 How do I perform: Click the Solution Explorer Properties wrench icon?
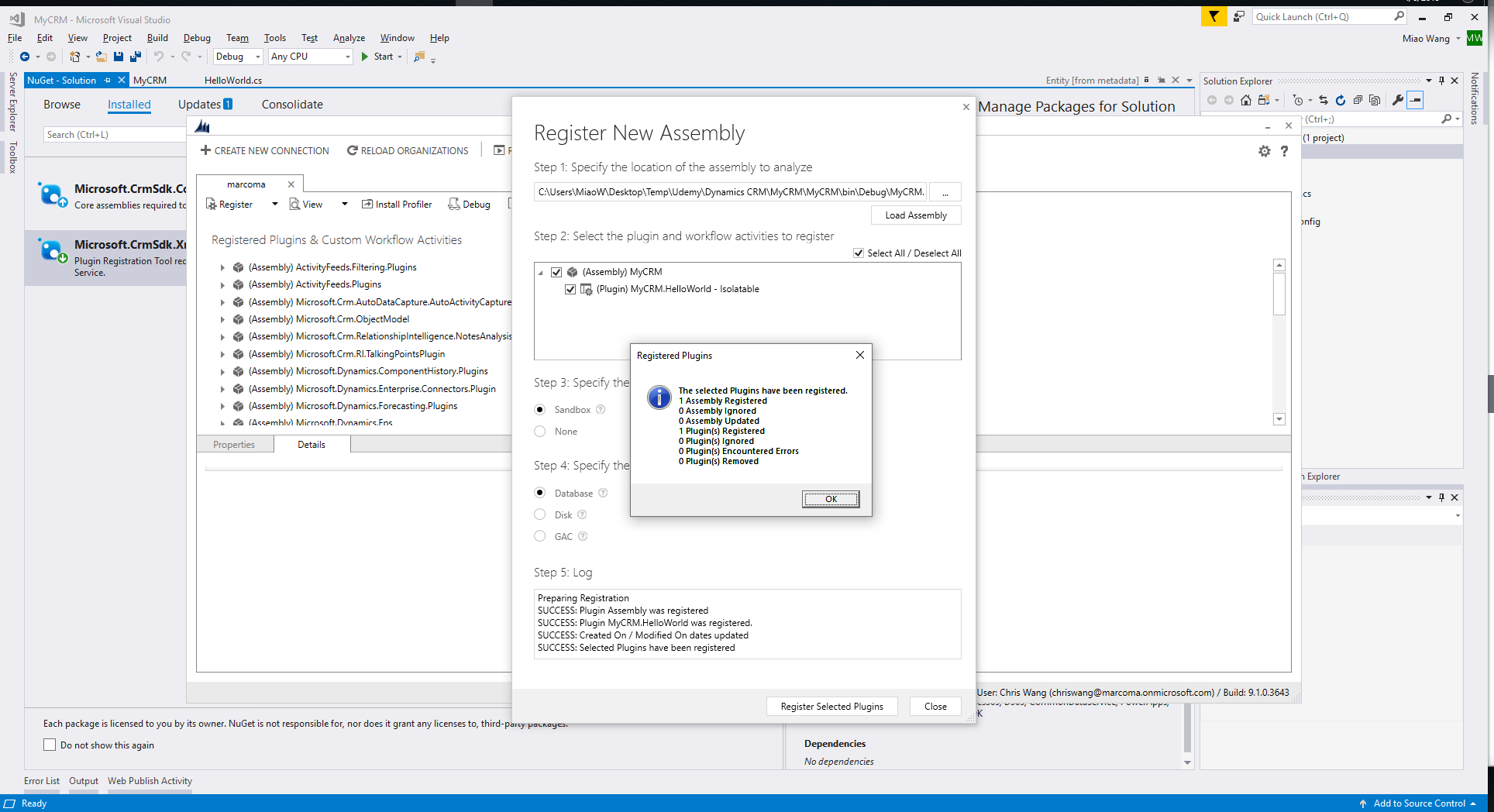coord(1398,100)
